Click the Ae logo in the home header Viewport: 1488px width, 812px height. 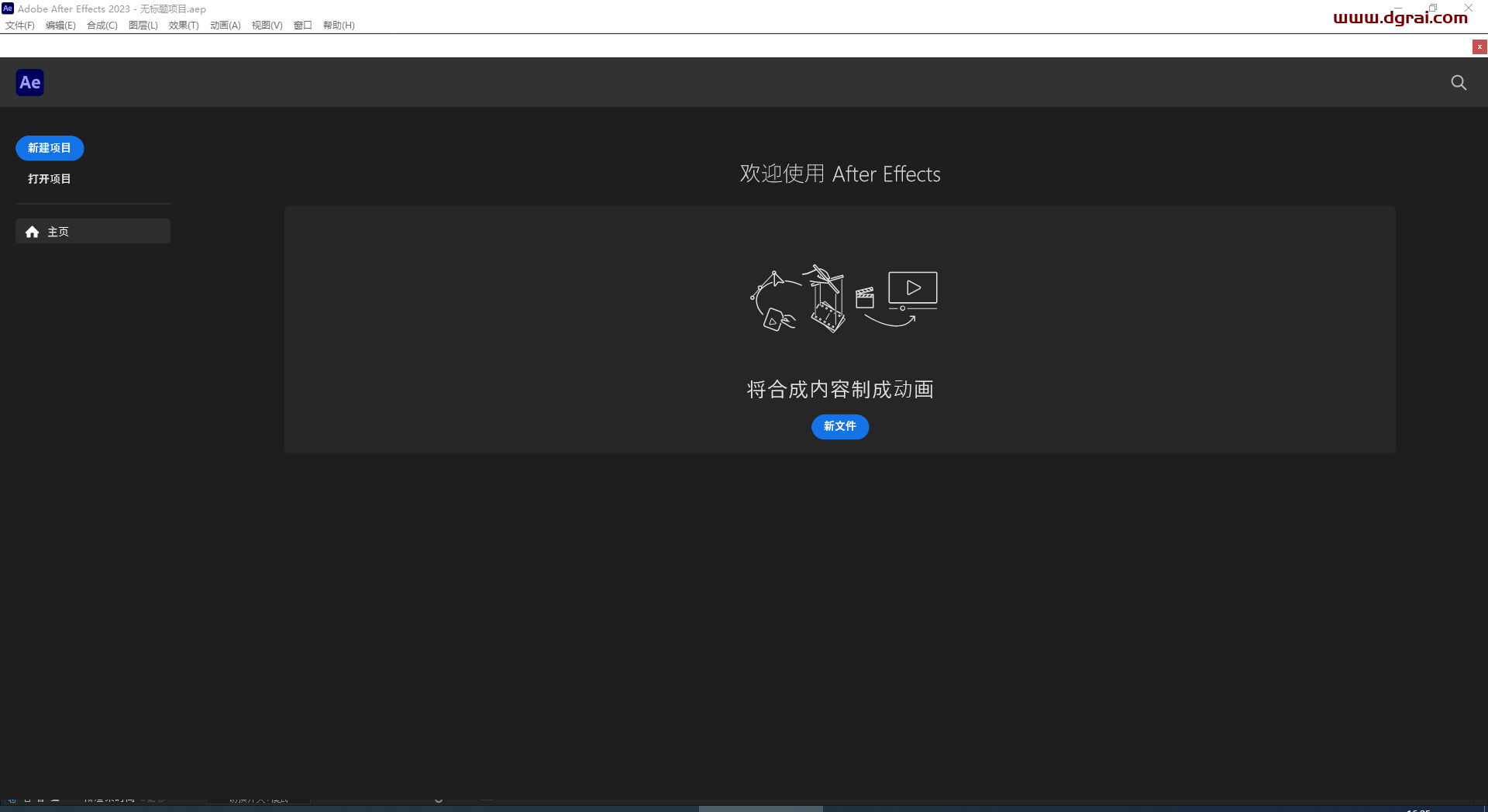29,82
